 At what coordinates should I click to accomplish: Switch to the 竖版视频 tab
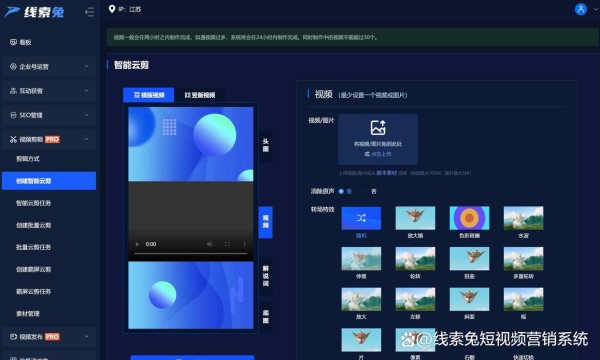pos(200,95)
